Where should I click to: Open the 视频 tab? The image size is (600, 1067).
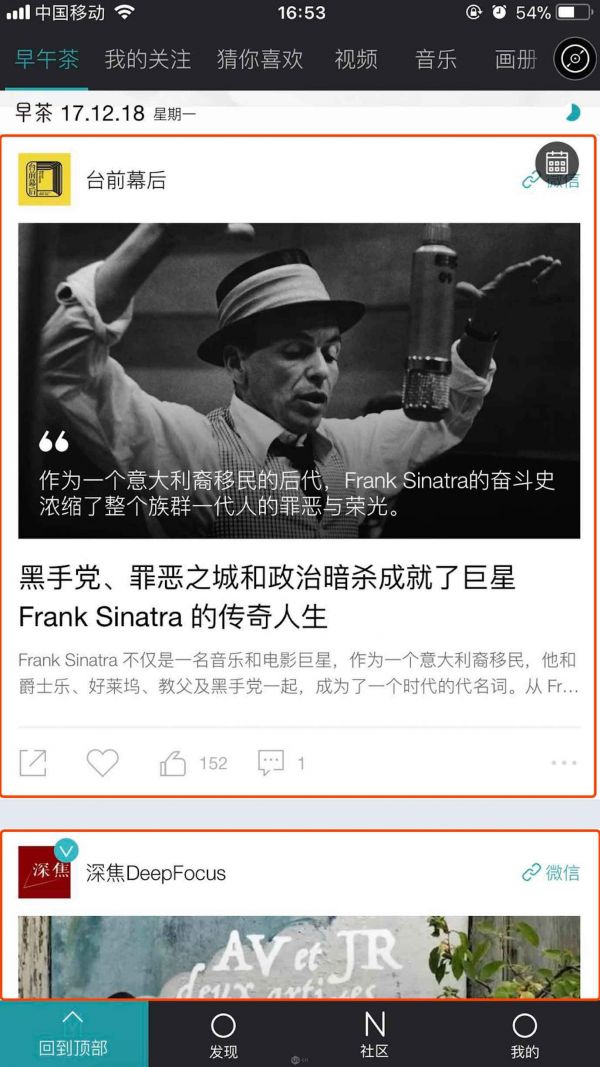[356, 59]
